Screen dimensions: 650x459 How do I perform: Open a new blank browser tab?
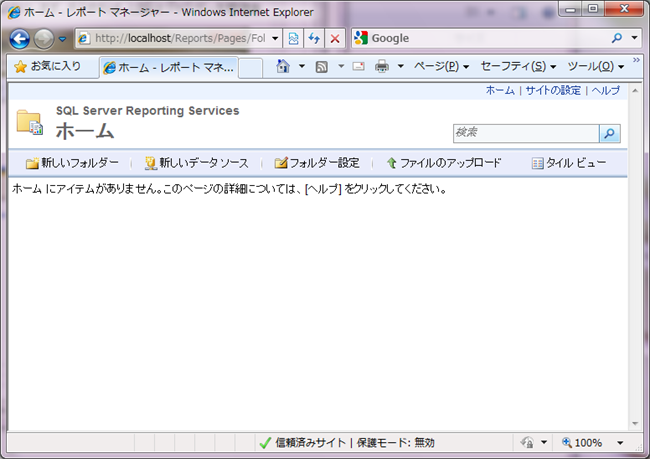click(251, 68)
